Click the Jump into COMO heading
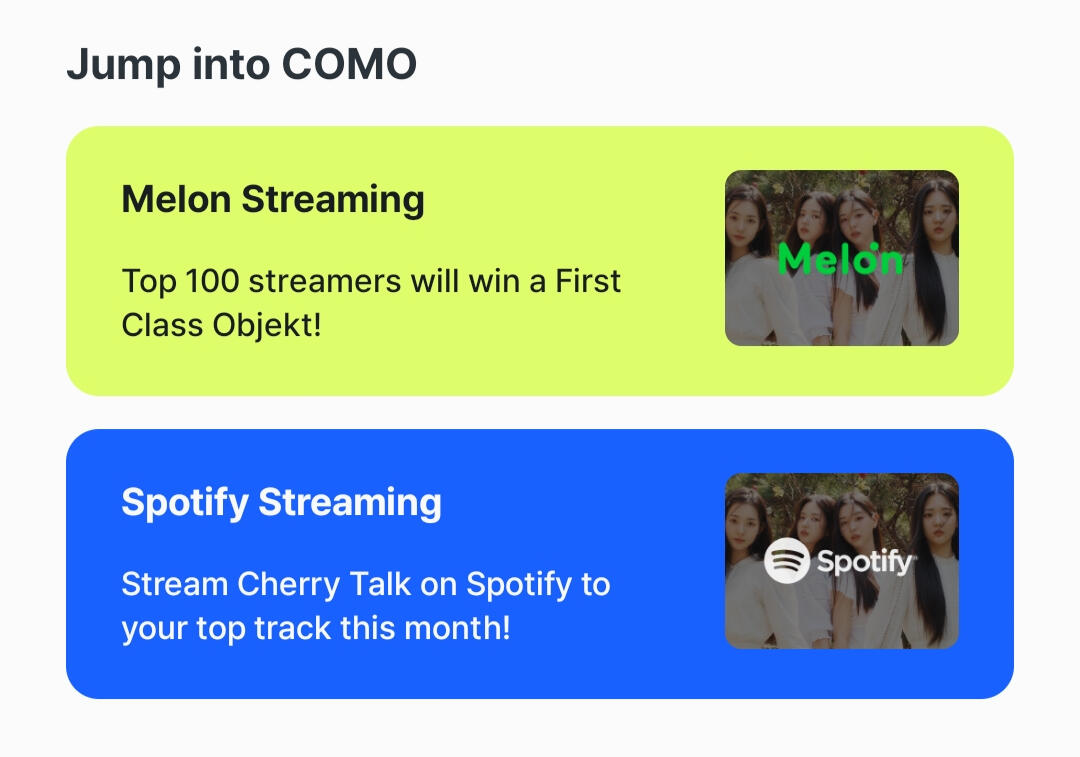Viewport: 1080px width, 757px height. click(x=241, y=65)
